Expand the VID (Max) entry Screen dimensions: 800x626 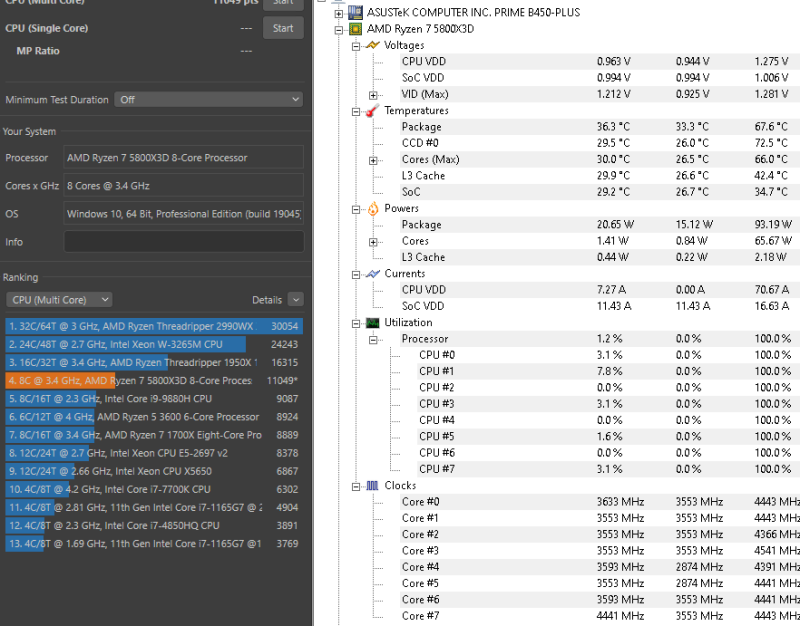tap(373, 95)
